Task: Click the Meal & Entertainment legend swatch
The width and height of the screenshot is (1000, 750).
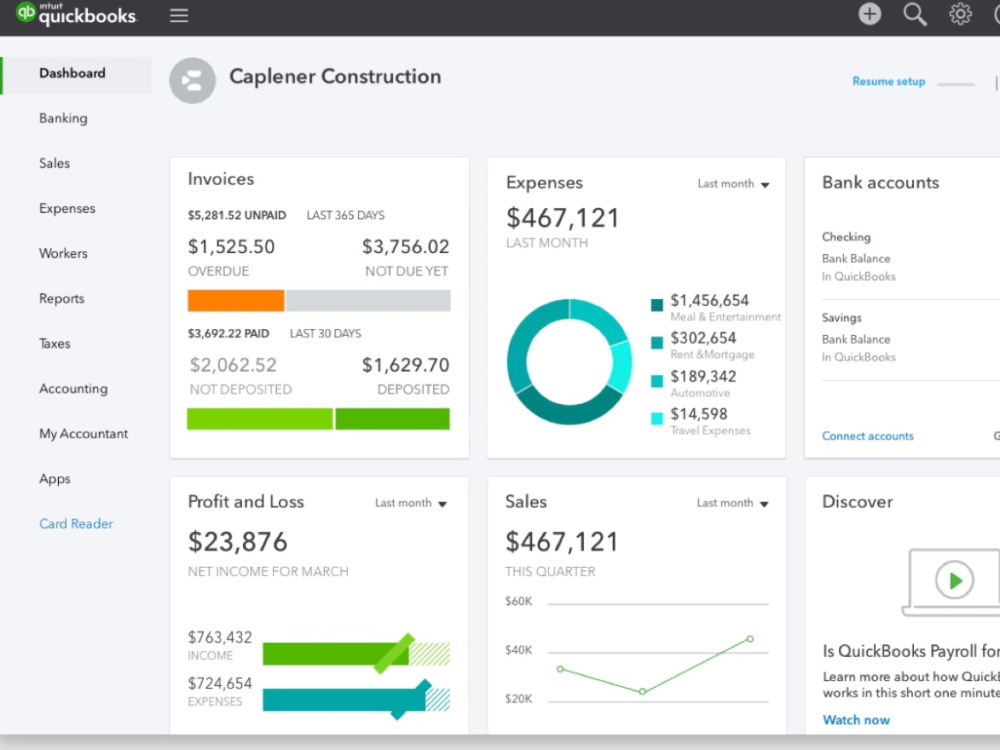Action: pos(656,305)
